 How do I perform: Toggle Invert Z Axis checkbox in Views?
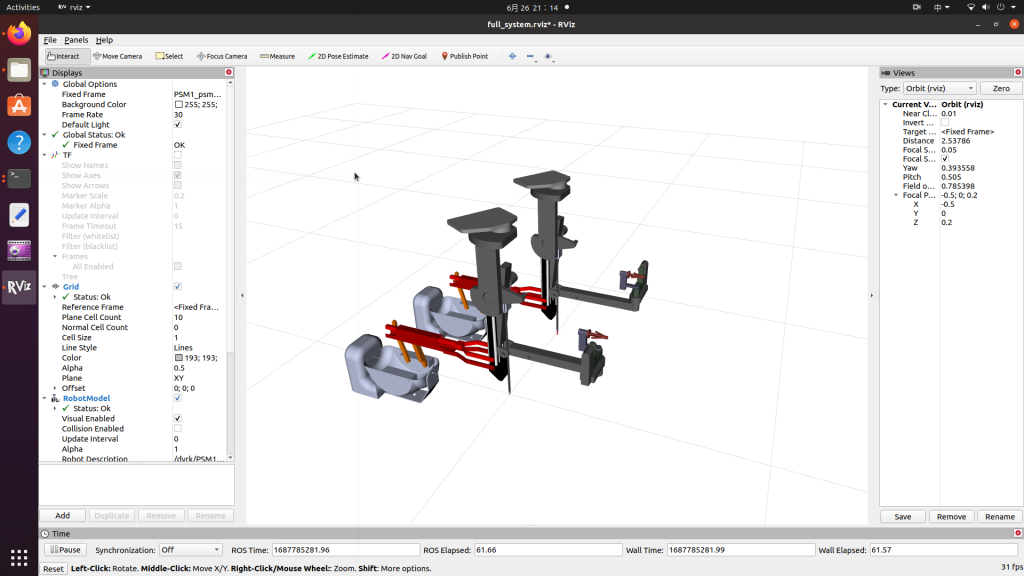[945, 123]
